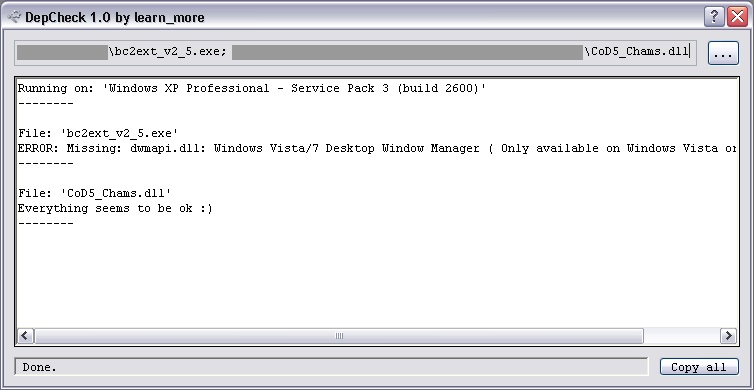Click the "Done." status bar
The height and width of the screenshot is (390, 754).
[331, 367]
